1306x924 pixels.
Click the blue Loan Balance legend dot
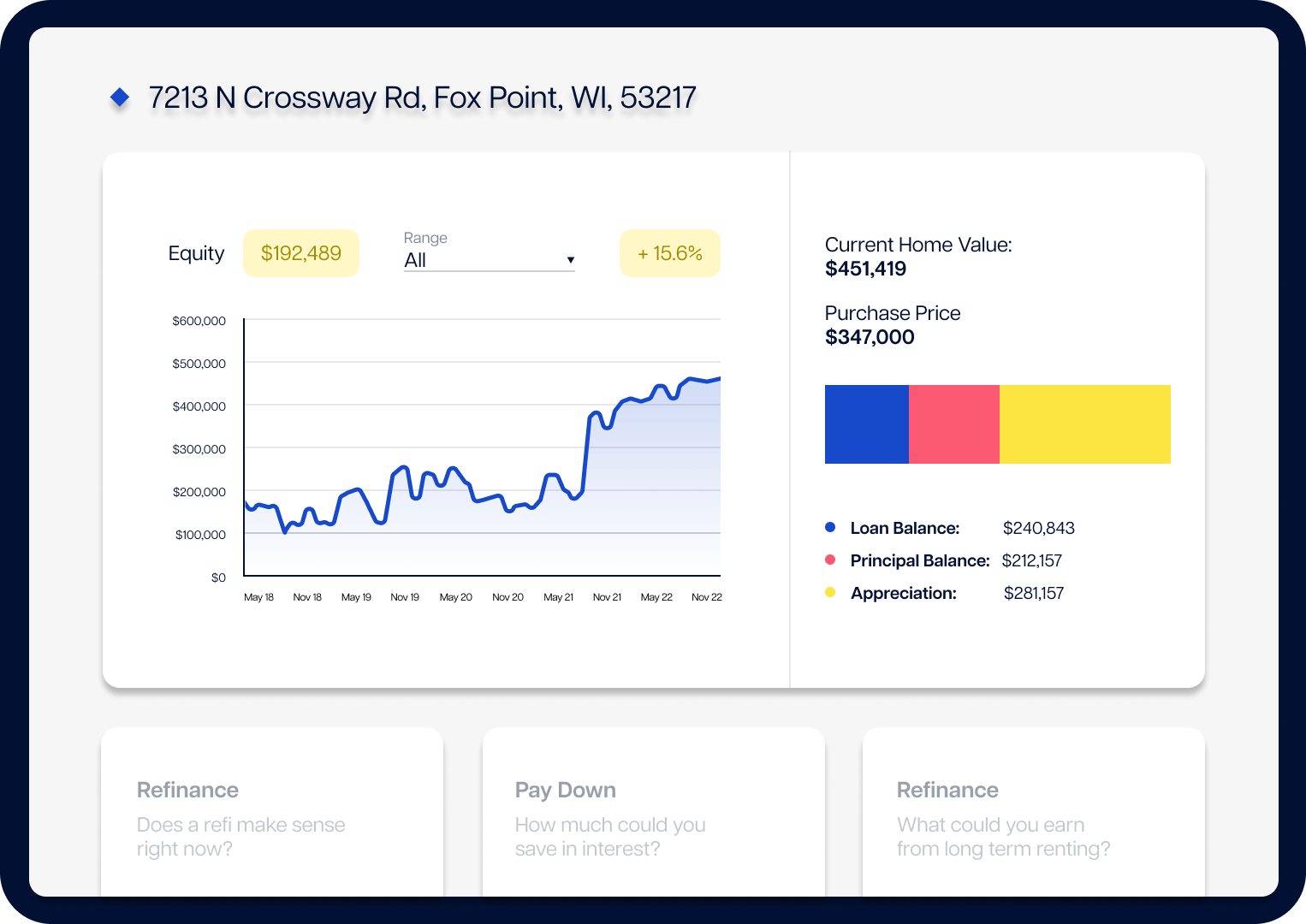pyautogui.click(x=829, y=528)
